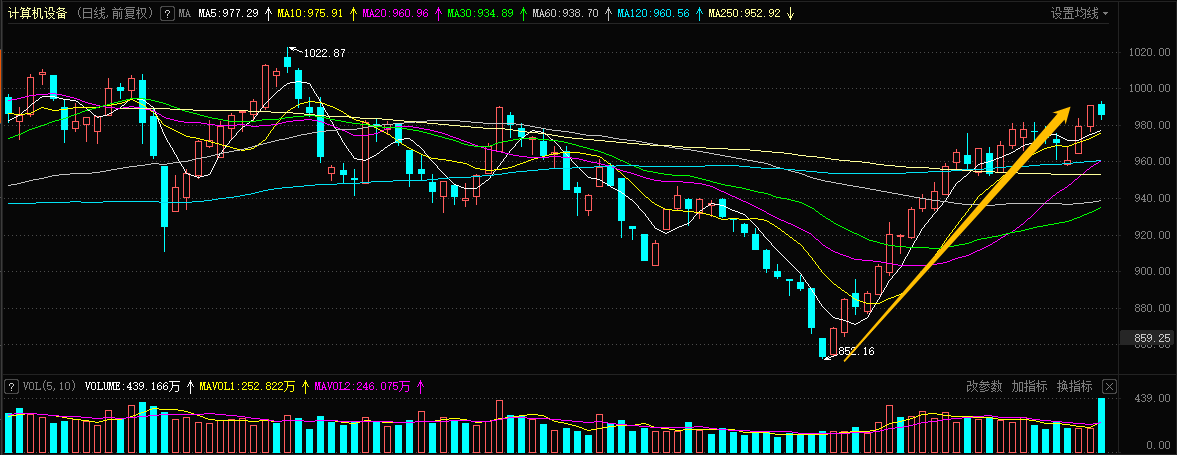Click the 1022.87 high price marker
The image size is (1177, 455).
tap(324, 53)
